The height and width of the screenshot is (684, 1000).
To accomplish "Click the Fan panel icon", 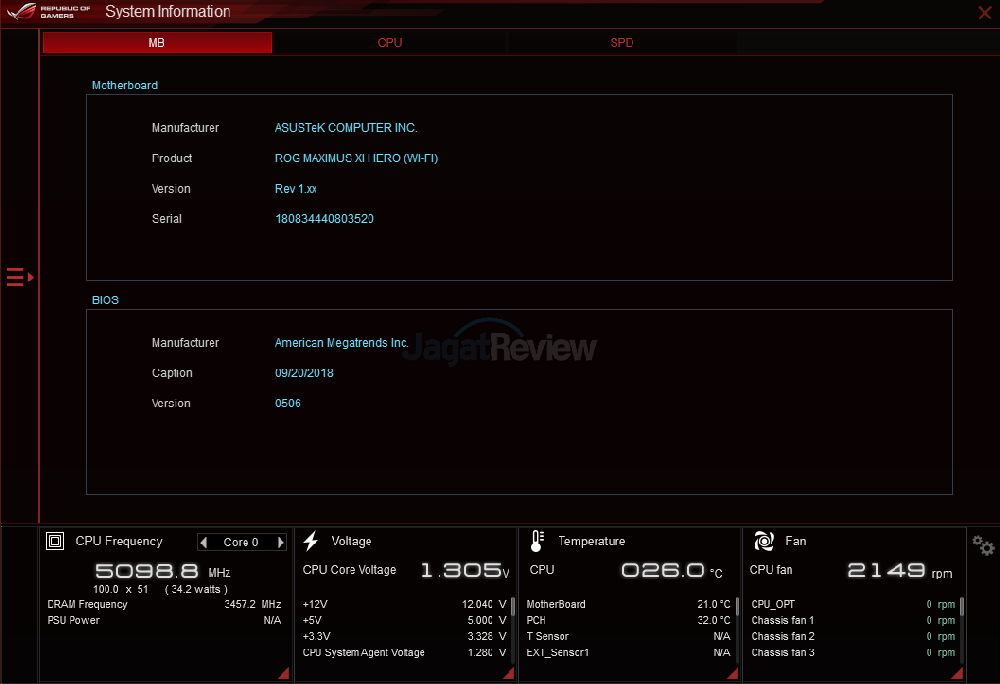I will [x=764, y=541].
